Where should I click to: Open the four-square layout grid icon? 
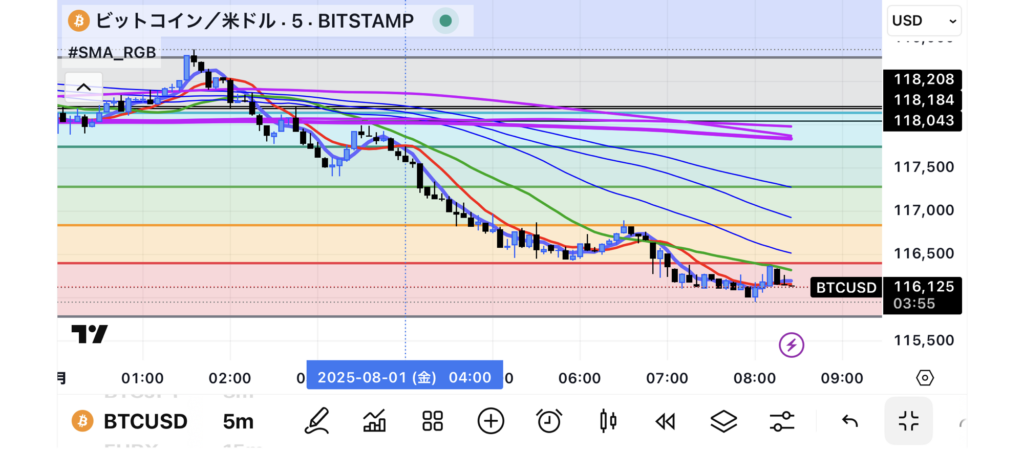pyautogui.click(x=433, y=421)
